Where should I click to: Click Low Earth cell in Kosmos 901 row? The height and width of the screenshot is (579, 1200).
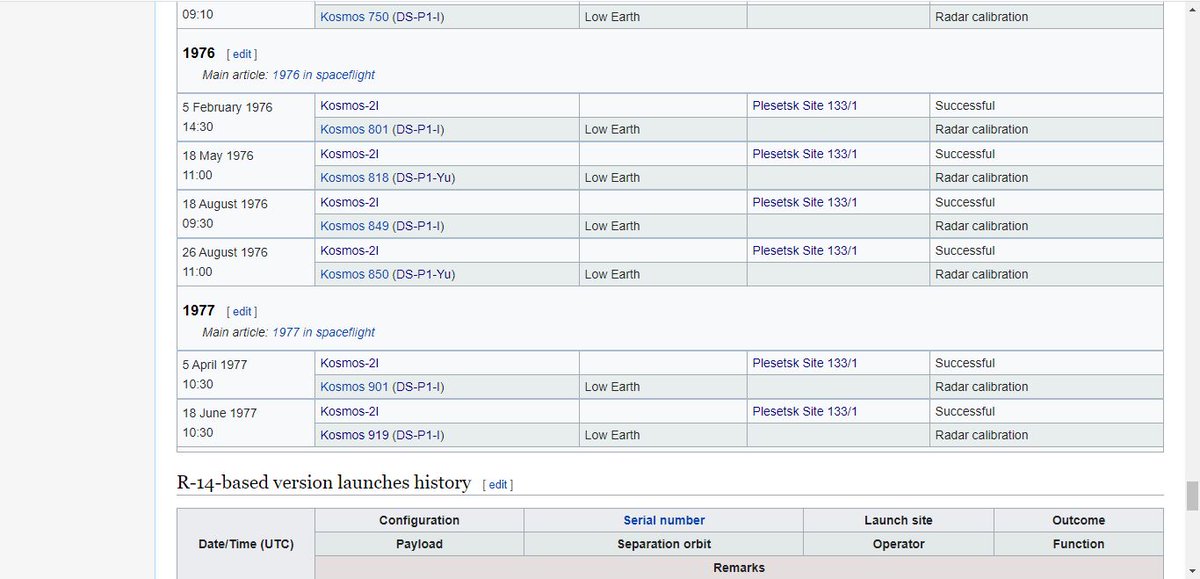663,387
